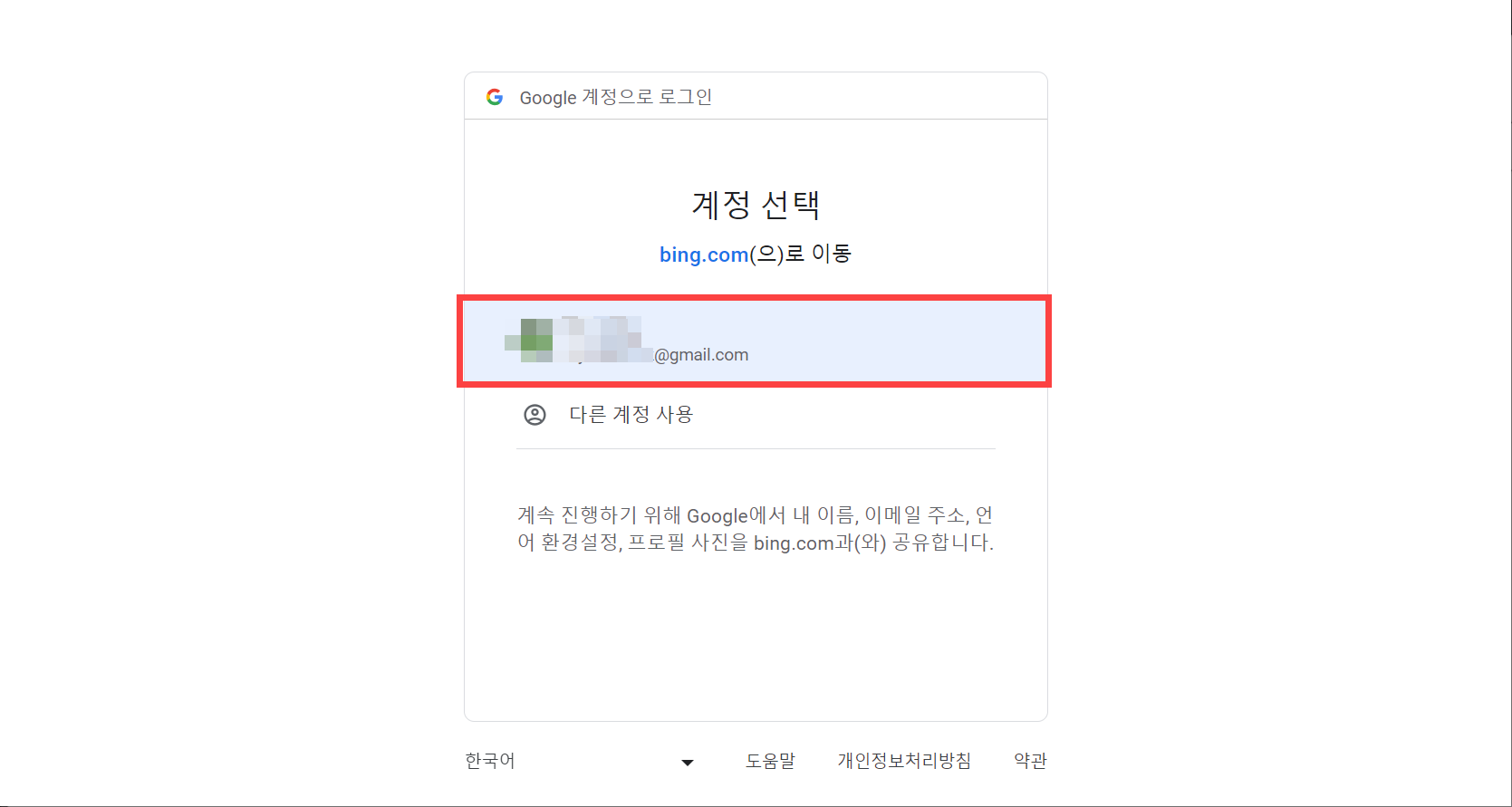Click the person icon beside 다른 계정 사용
Screen dimensions: 1512x807
tap(535, 415)
